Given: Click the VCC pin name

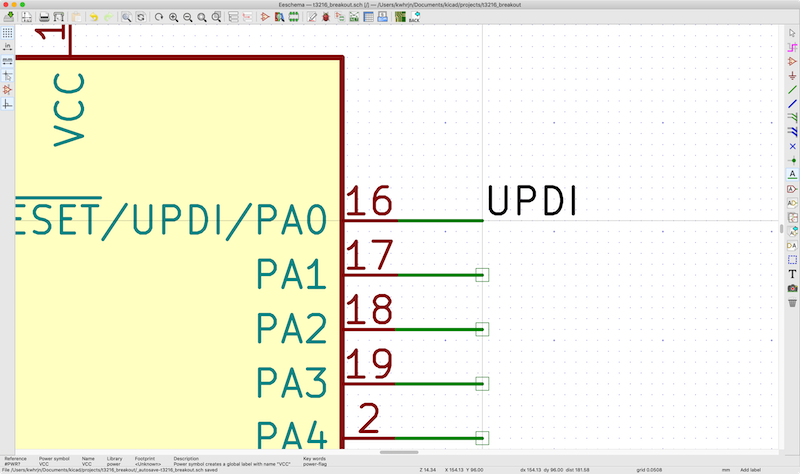Looking at the screenshot, I should [x=69, y=109].
